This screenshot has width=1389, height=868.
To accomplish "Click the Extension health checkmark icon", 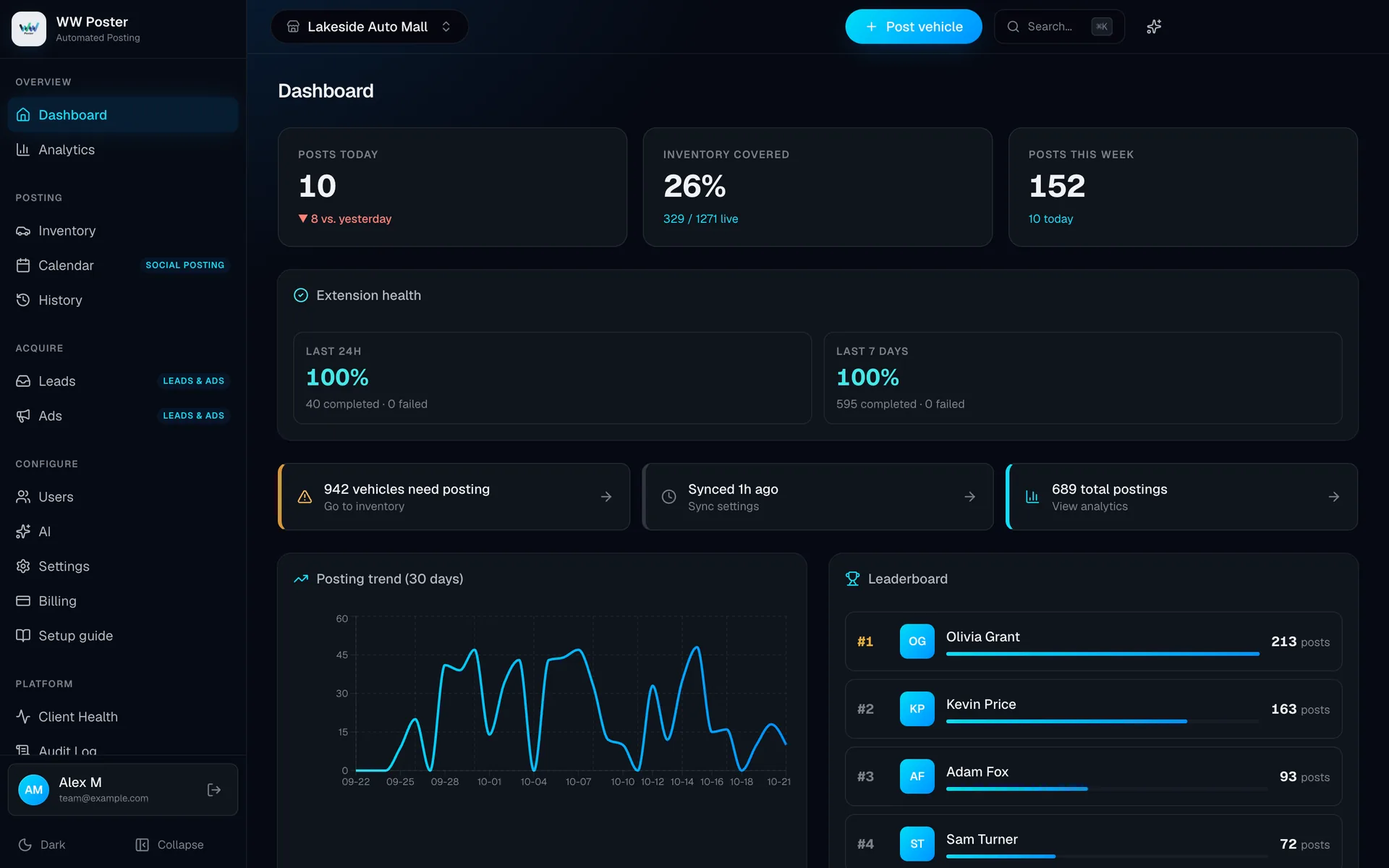I will point(301,295).
